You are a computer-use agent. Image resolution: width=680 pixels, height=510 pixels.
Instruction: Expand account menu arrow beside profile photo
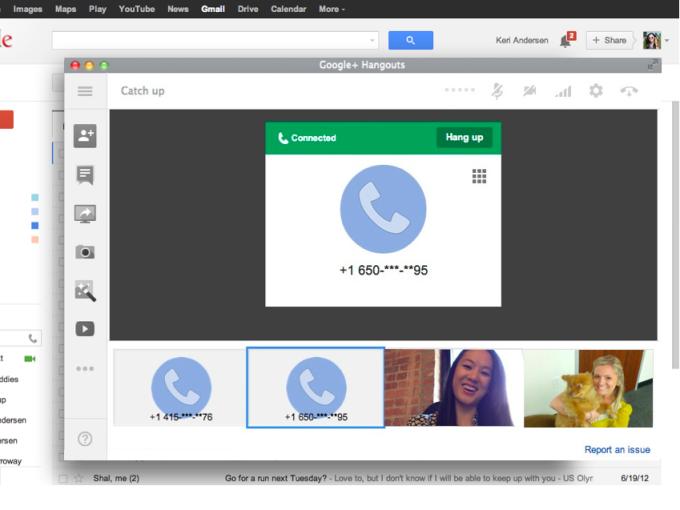(x=667, y=40)
